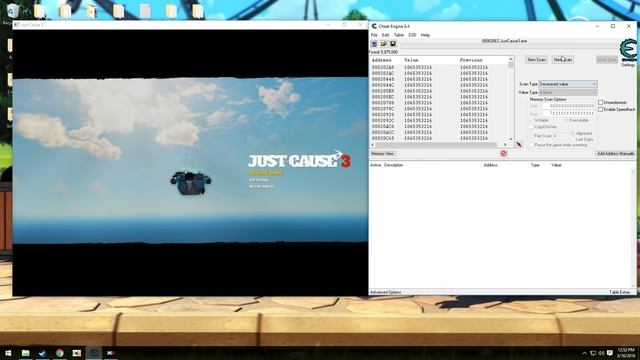The image size is (640, 360).
Task: Open the Scan Type dropdown
Action: click(568, 84)
